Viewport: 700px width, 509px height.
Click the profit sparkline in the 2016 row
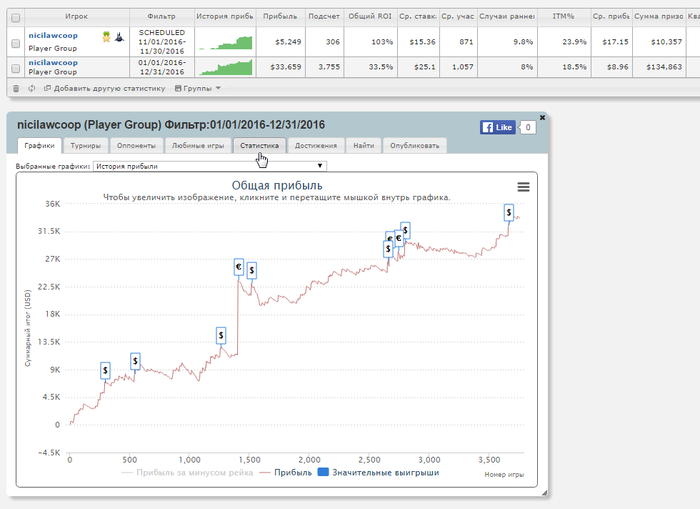pos(225,67)
